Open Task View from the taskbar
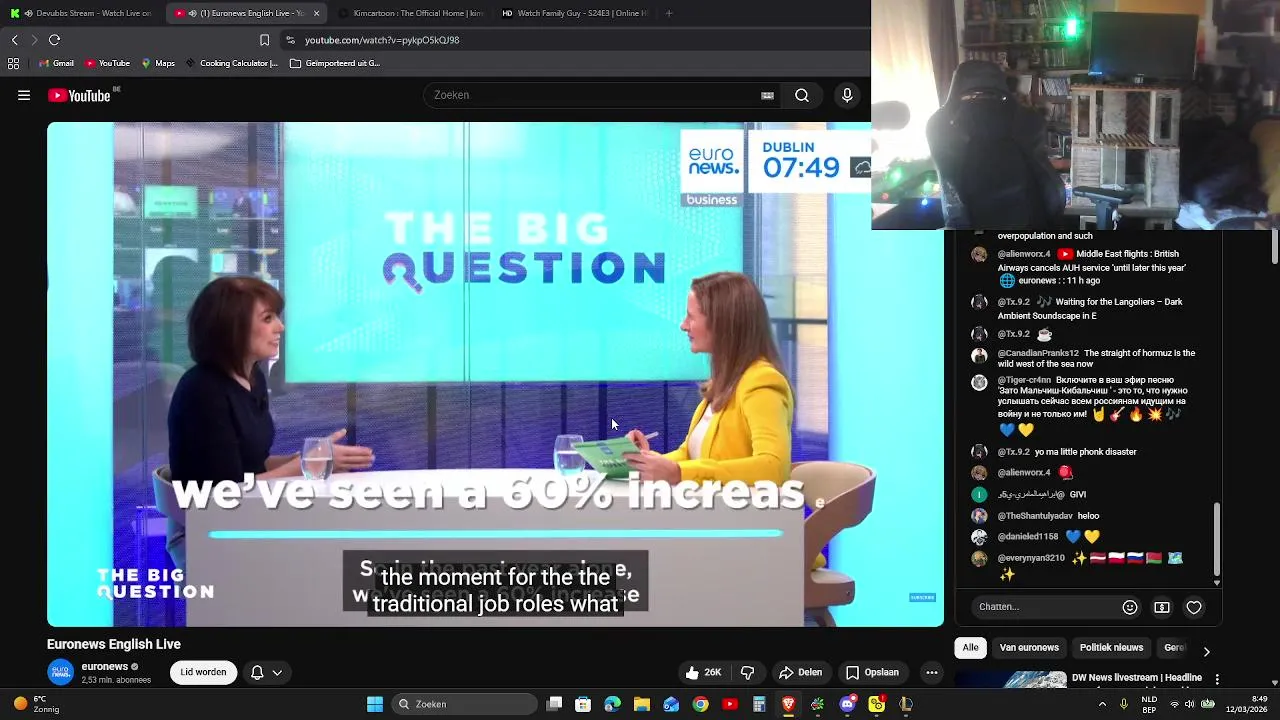The image size is (1280, 720). click(x=554, y=704)
